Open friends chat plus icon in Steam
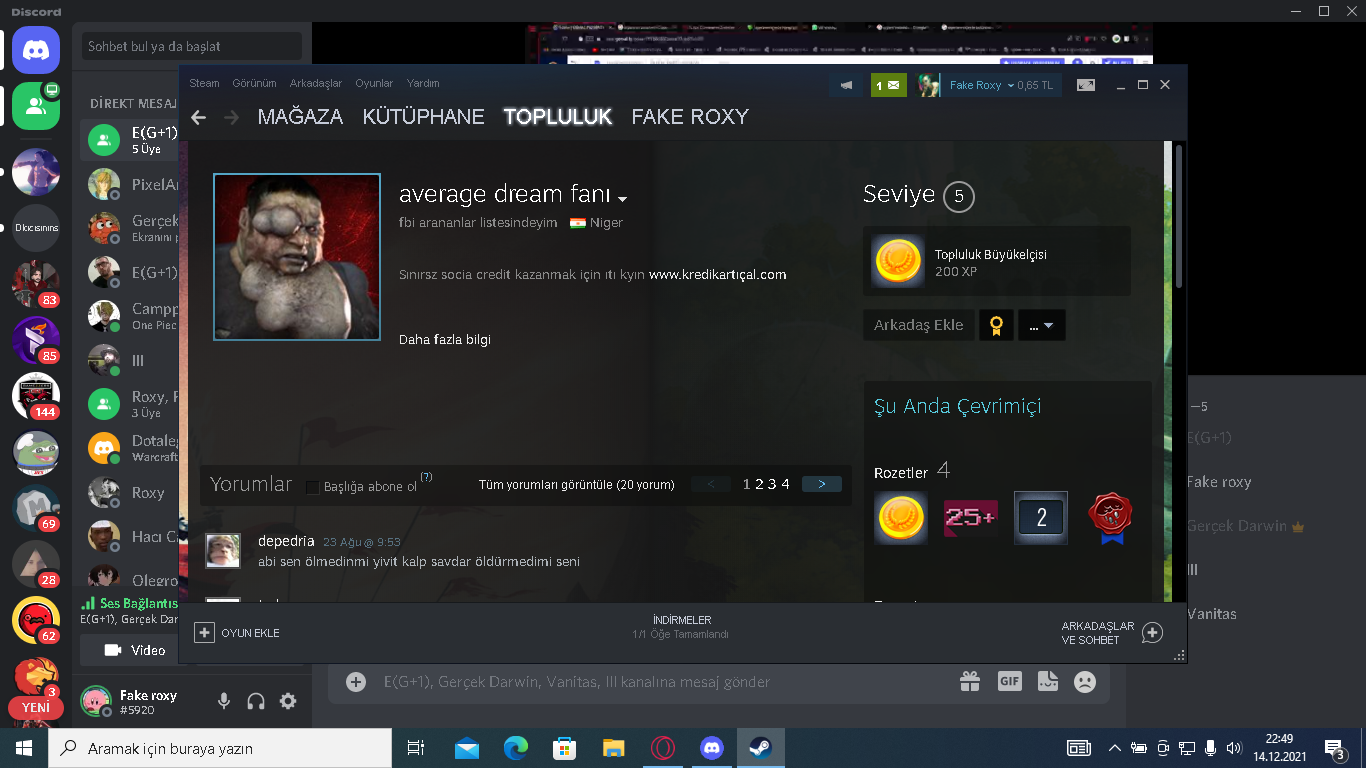1366x768 pixels. tap(1152, 633)
